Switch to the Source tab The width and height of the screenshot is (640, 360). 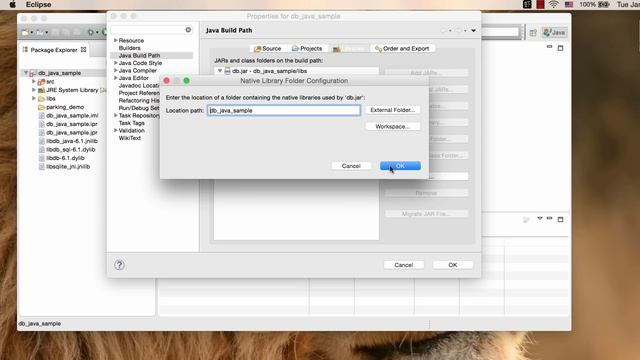[x=268, y=49]
